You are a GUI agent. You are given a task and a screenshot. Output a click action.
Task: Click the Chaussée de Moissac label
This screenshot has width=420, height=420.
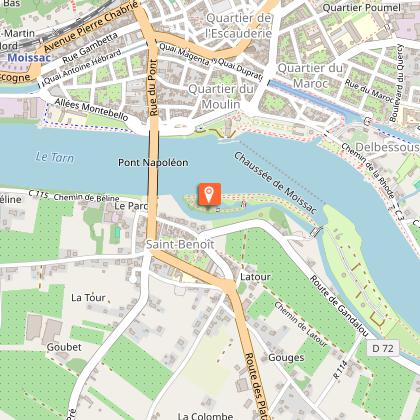275,183
